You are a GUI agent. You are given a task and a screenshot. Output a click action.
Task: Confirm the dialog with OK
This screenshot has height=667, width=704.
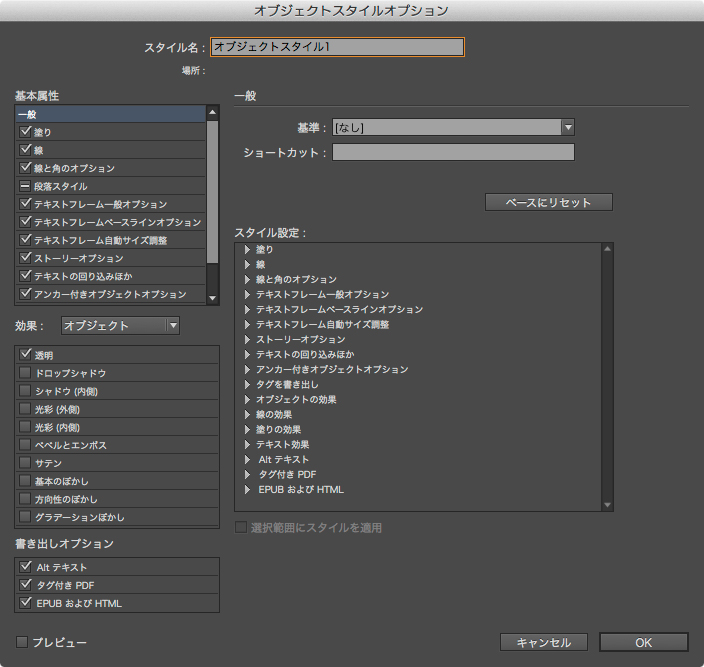click(643, 642)
